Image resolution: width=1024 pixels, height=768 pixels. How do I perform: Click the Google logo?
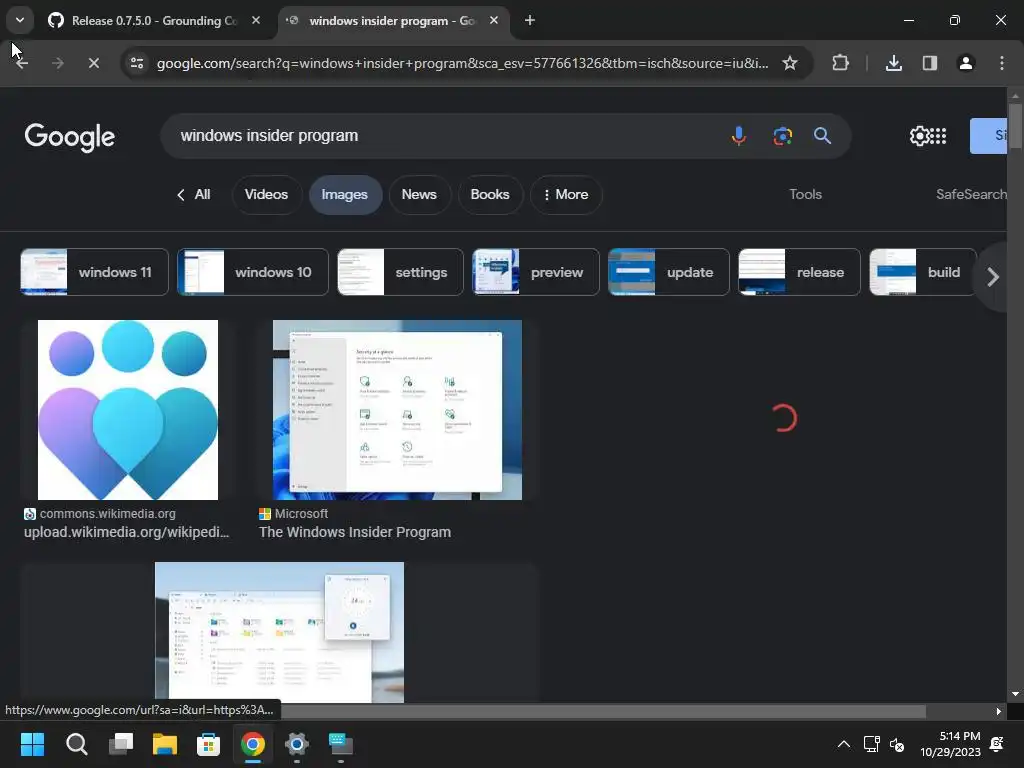(x=70, y=136)
